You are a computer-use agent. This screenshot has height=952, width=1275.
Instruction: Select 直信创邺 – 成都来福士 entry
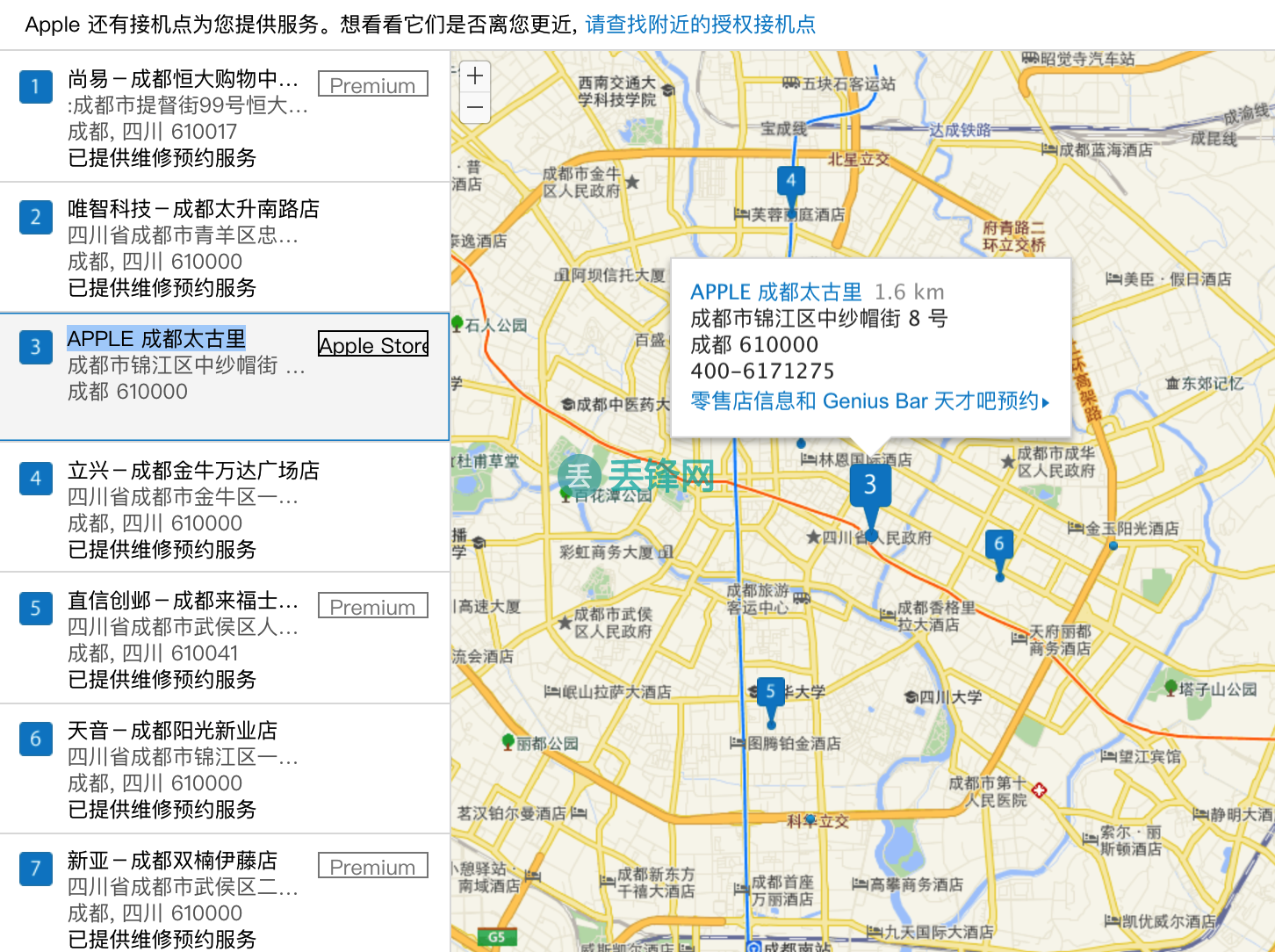point(225,638)
